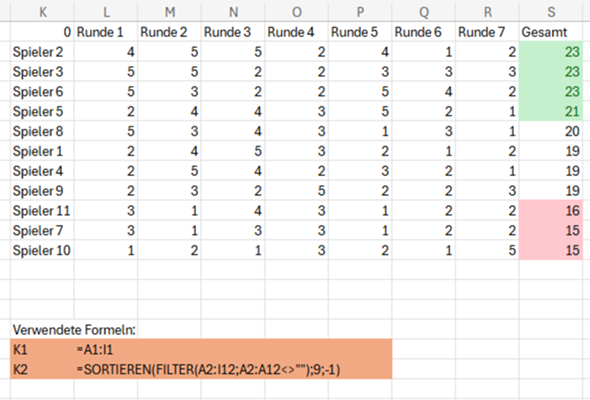
Task: Click Spieler 9 Runde 4 value 5
Action: click(297, 191)
